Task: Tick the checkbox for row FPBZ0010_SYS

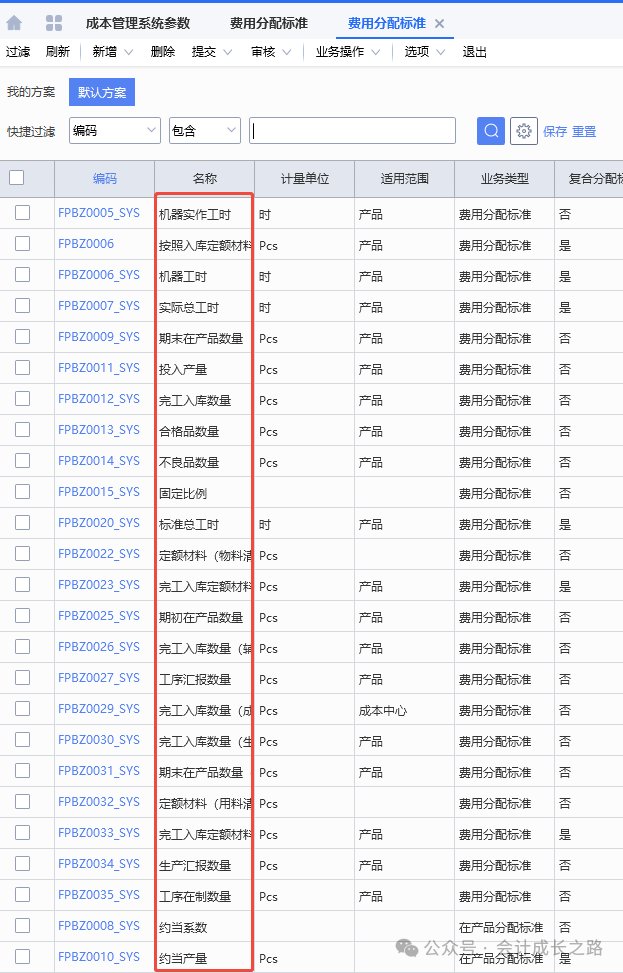Action: [x=22, y=956]
